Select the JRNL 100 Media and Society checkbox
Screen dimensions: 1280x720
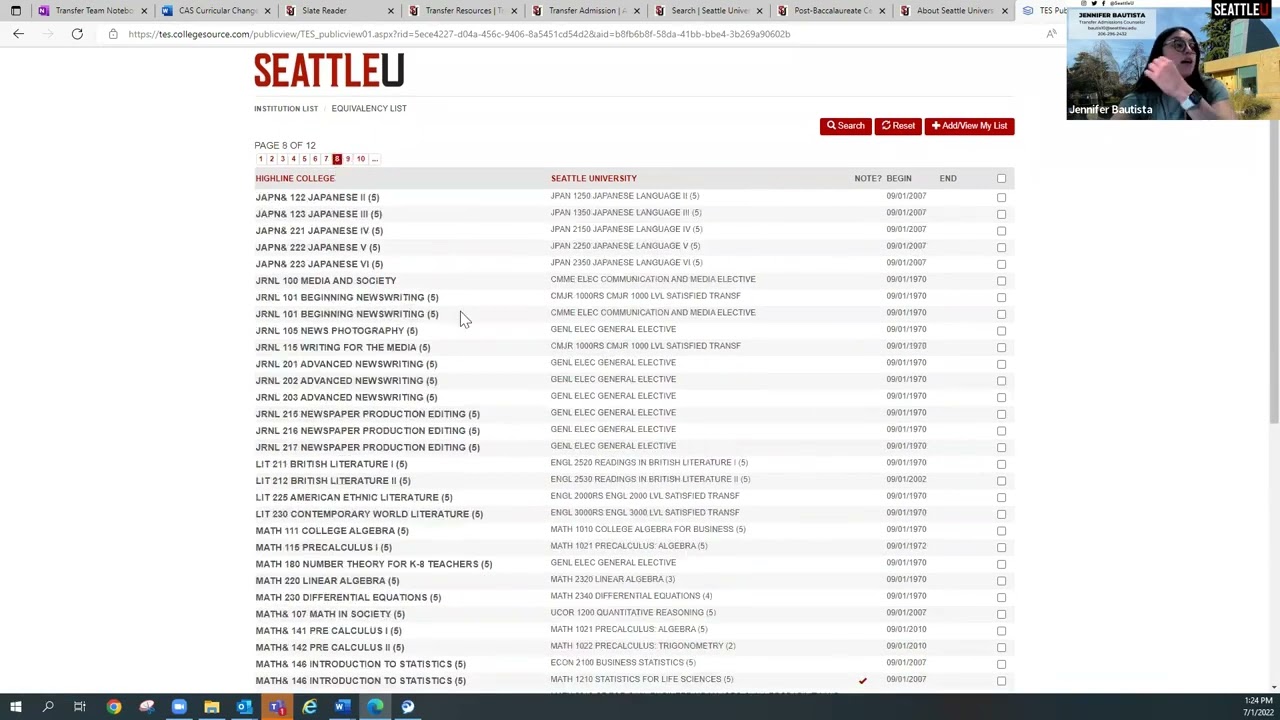pyautogui.click(x=1001, y=281)
